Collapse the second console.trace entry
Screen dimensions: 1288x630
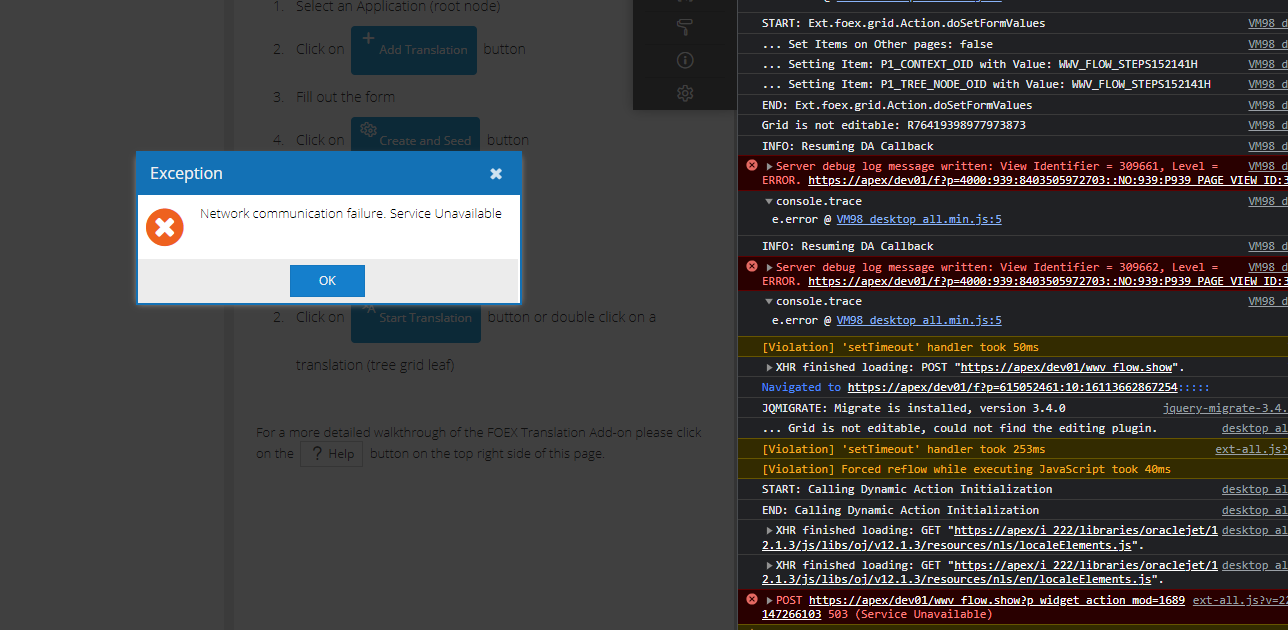[768, 301]
